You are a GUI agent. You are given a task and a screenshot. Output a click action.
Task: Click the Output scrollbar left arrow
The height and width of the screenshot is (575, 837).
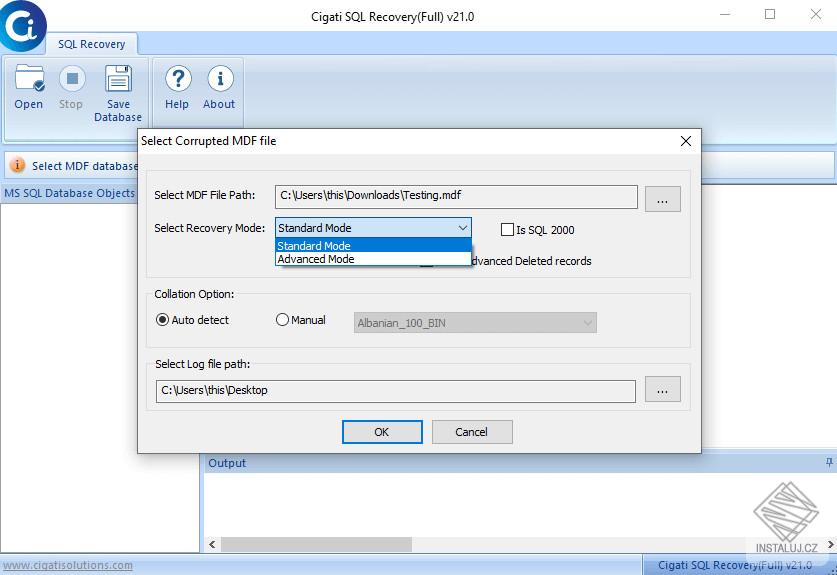click(x=212, y=545)
